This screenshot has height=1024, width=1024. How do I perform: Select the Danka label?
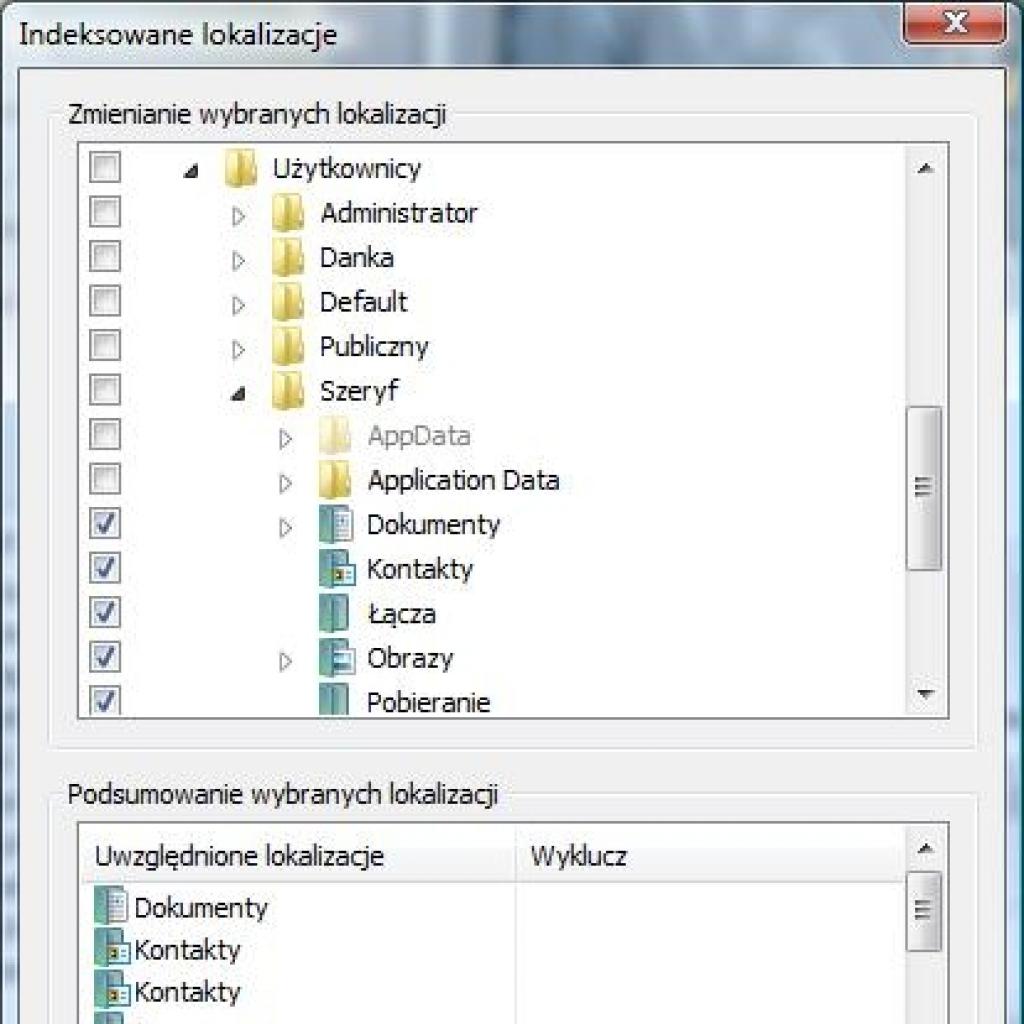coord(357,257)
